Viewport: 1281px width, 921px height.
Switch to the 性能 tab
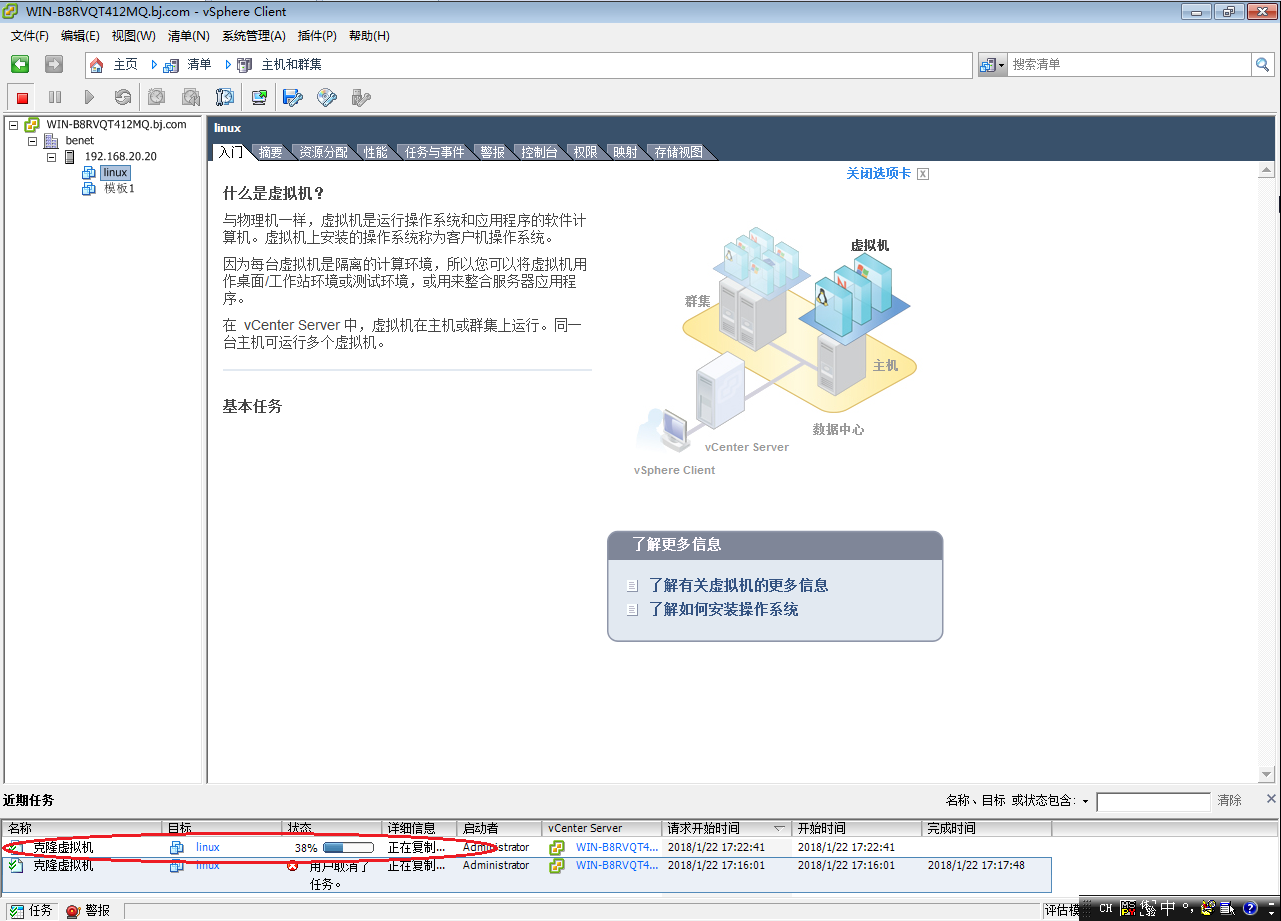(x=376, y=153)
